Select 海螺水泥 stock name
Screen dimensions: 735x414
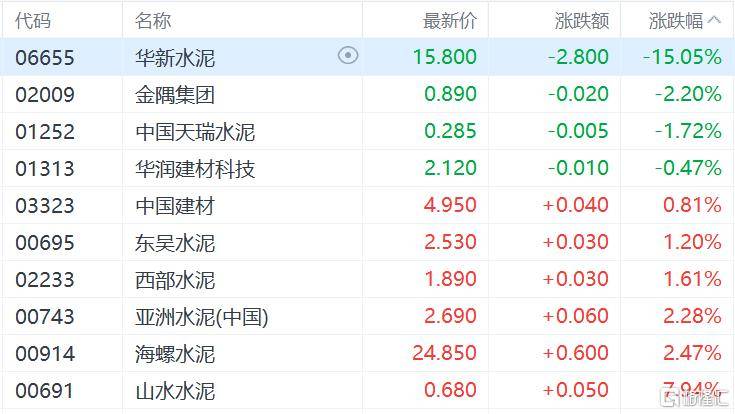coord(175,354)
